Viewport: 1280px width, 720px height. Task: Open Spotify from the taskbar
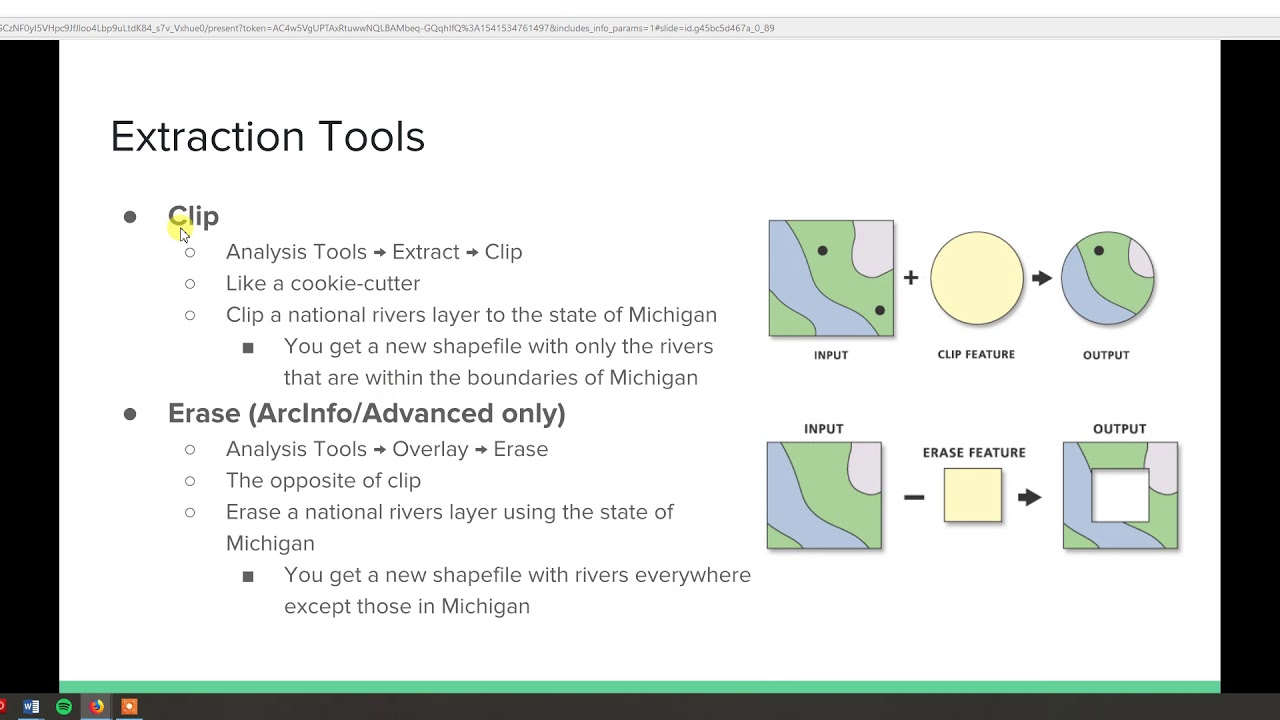click(x=64, y=707)
